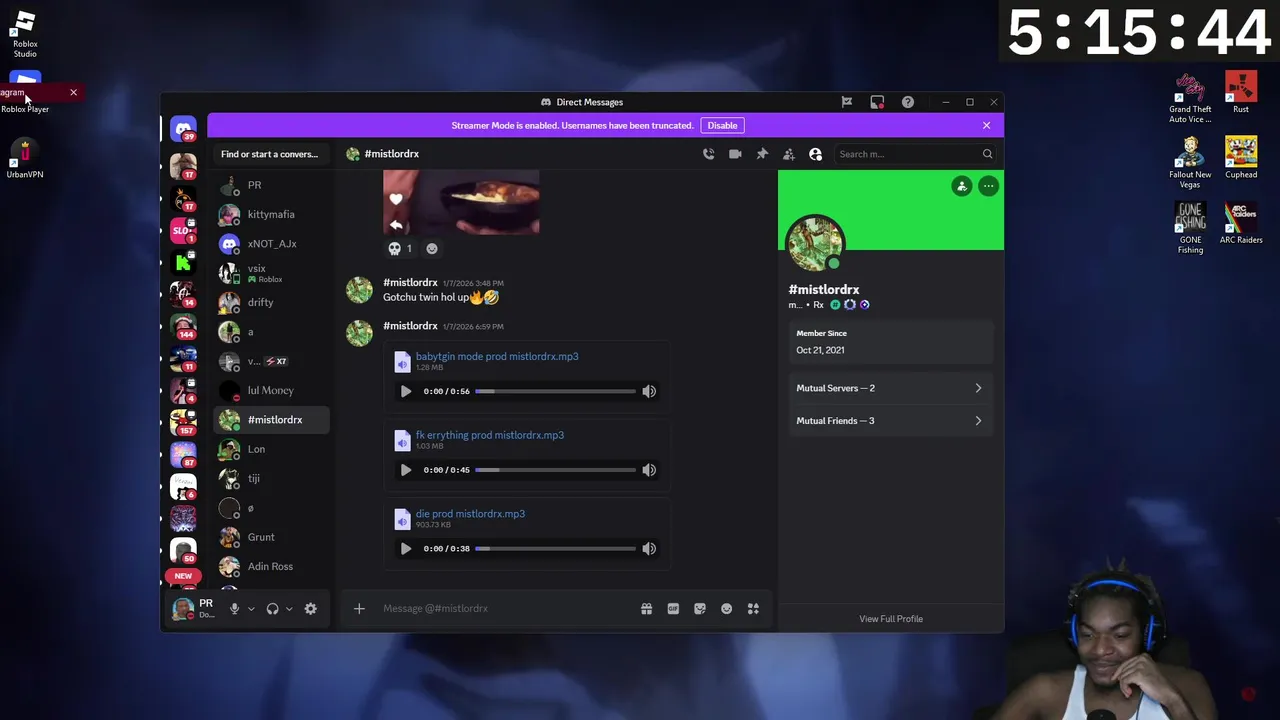The width and height of the screenshot is (1280, 720).
Task: Open babytgin mode prod mistlordrx.mp3 file link
Action: click(497, 356)
